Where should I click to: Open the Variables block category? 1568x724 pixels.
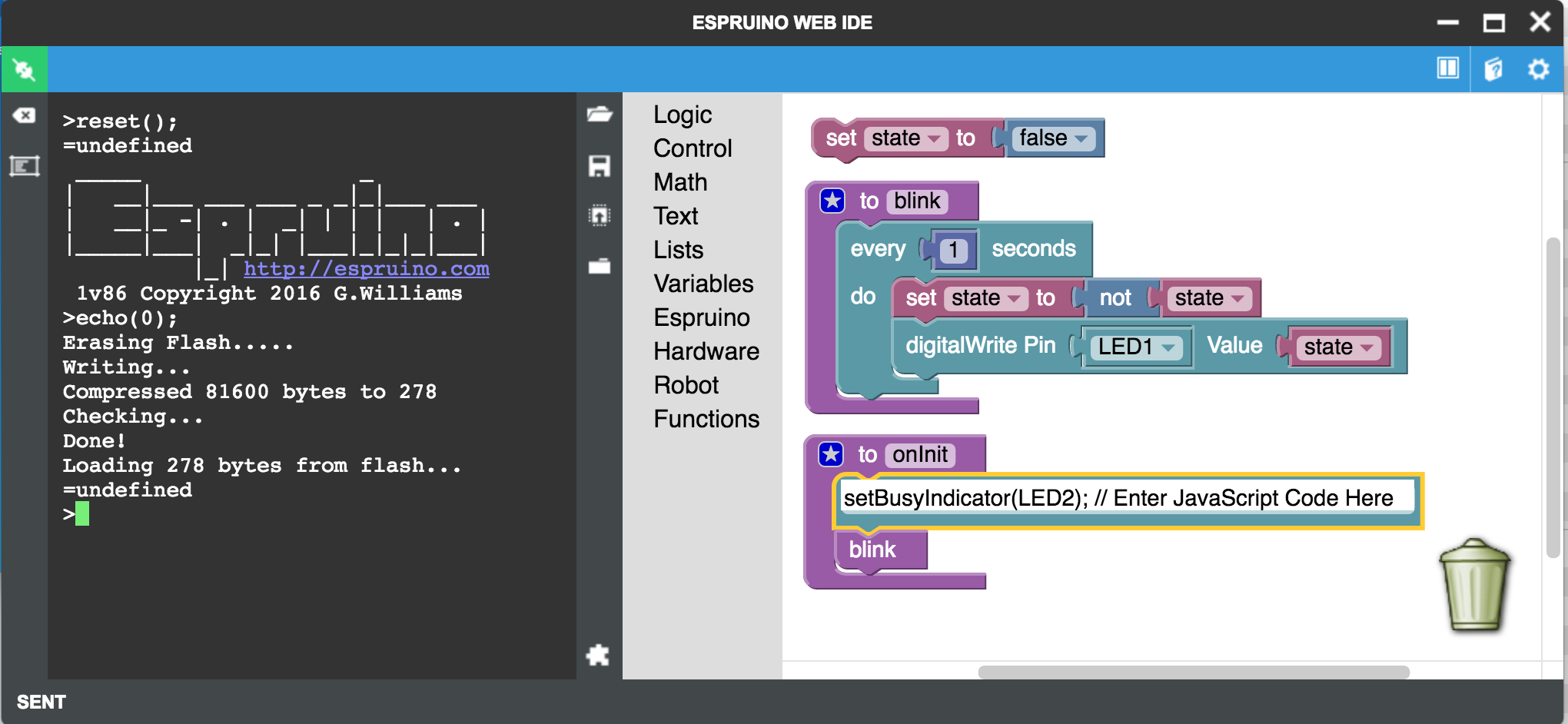(703, 284)
